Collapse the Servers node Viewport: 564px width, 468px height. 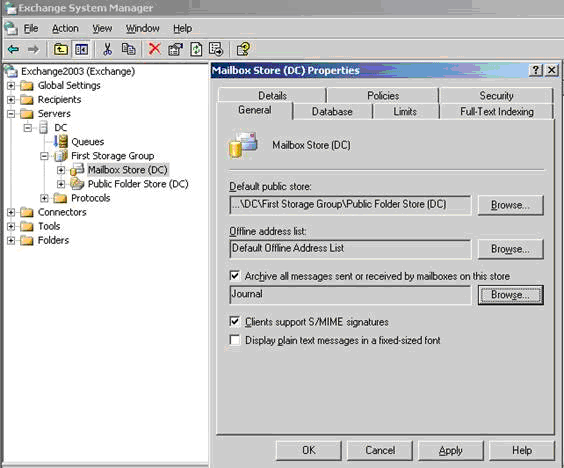[x=11, y=114]
